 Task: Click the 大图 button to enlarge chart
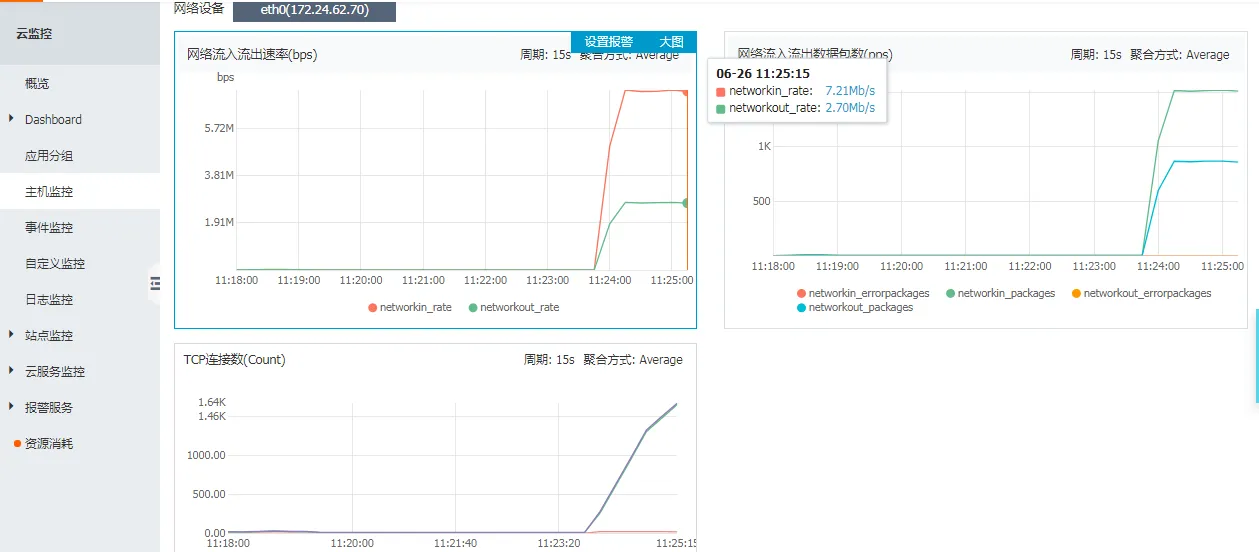[x=671, y=42]
